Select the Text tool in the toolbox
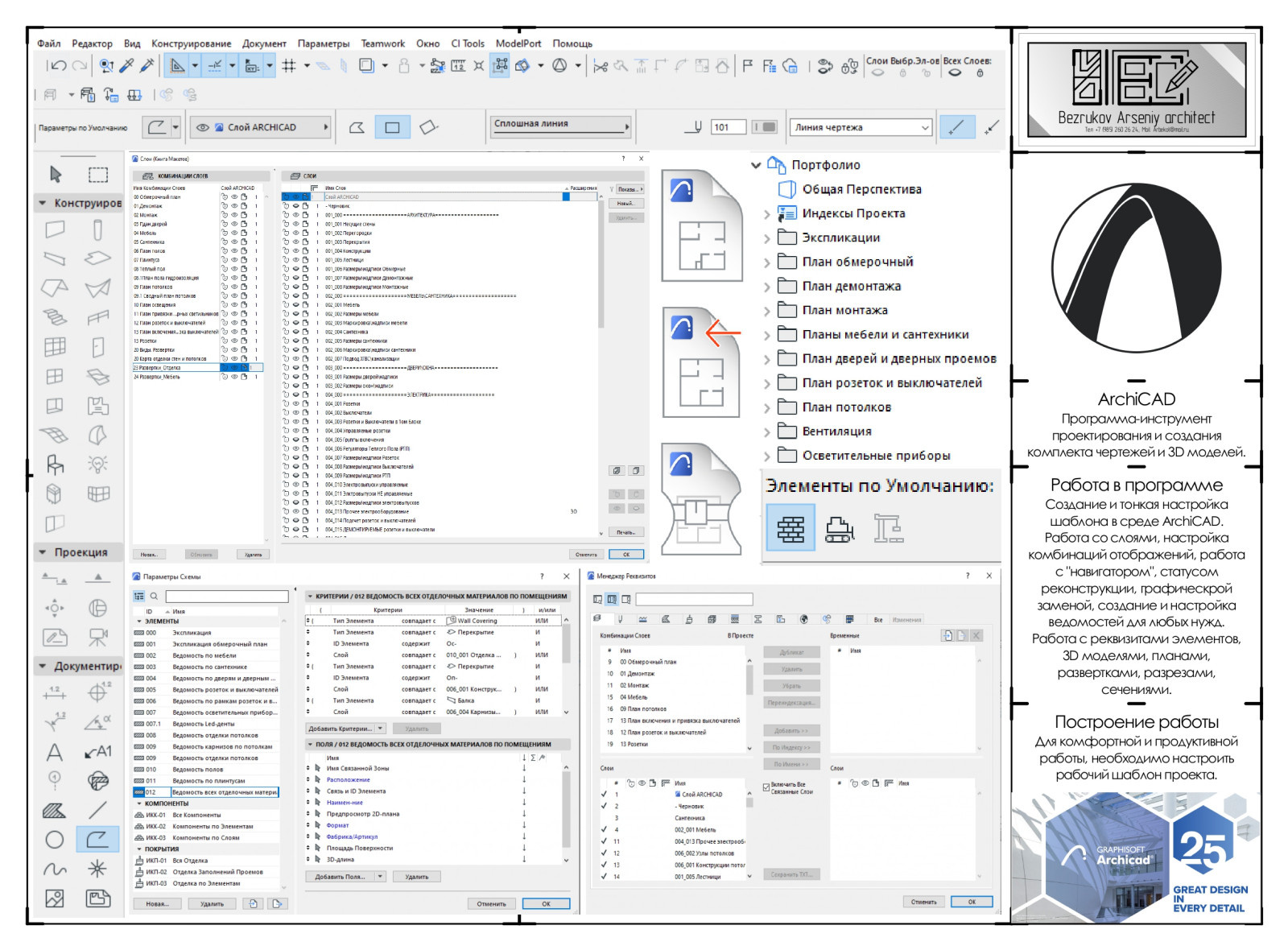This screenshot has height=950, width=1288. click(55, 753)
